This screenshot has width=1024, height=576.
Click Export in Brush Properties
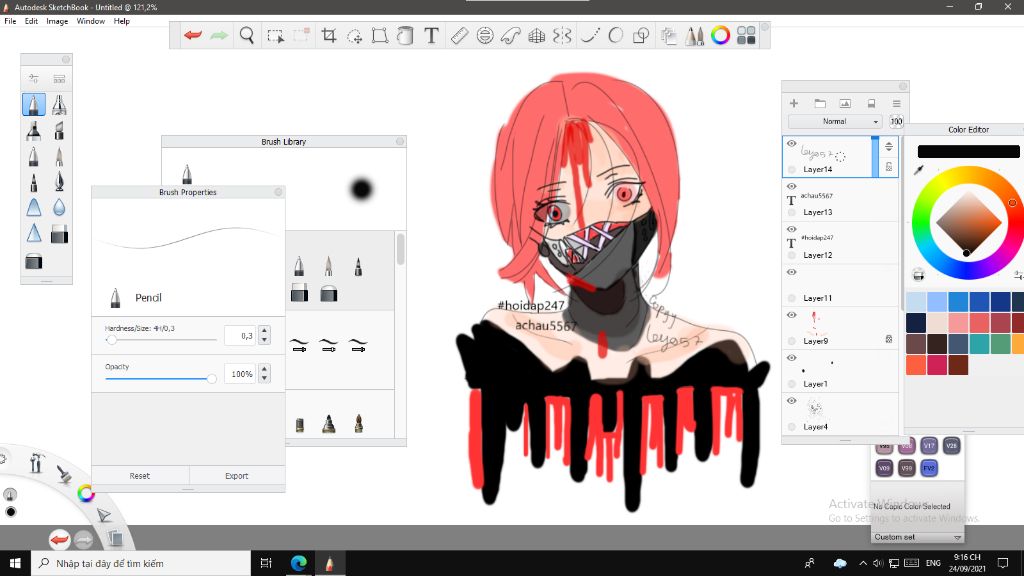(236, 475)
